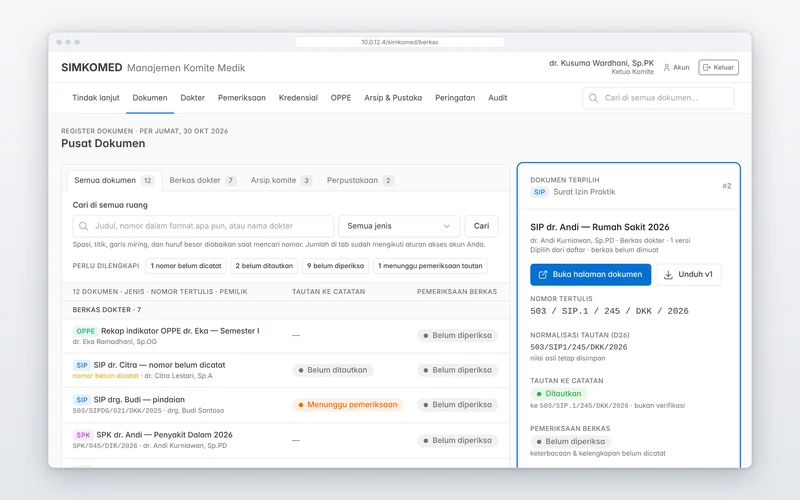Screen dimensions: 800x500
Task: Click the OPPE type badge on the Eka row
Action: click(85, 331)
